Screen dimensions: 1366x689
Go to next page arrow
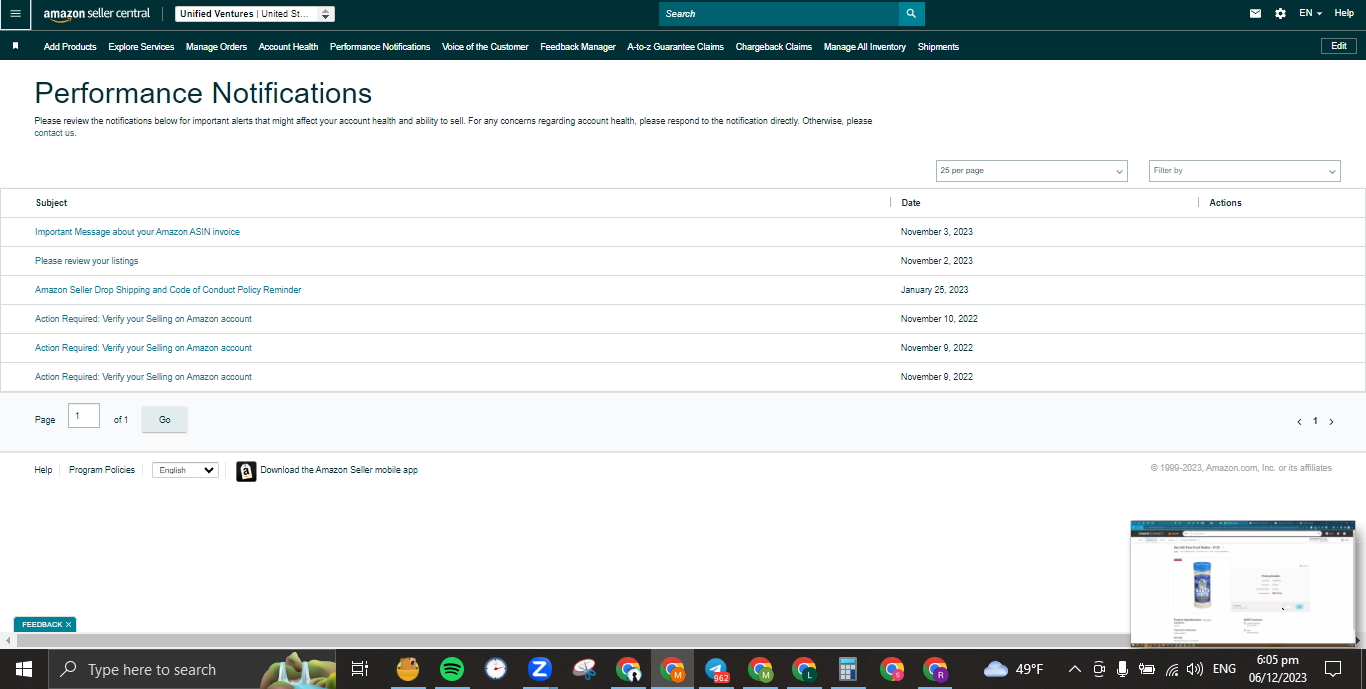coord(1331,422)
